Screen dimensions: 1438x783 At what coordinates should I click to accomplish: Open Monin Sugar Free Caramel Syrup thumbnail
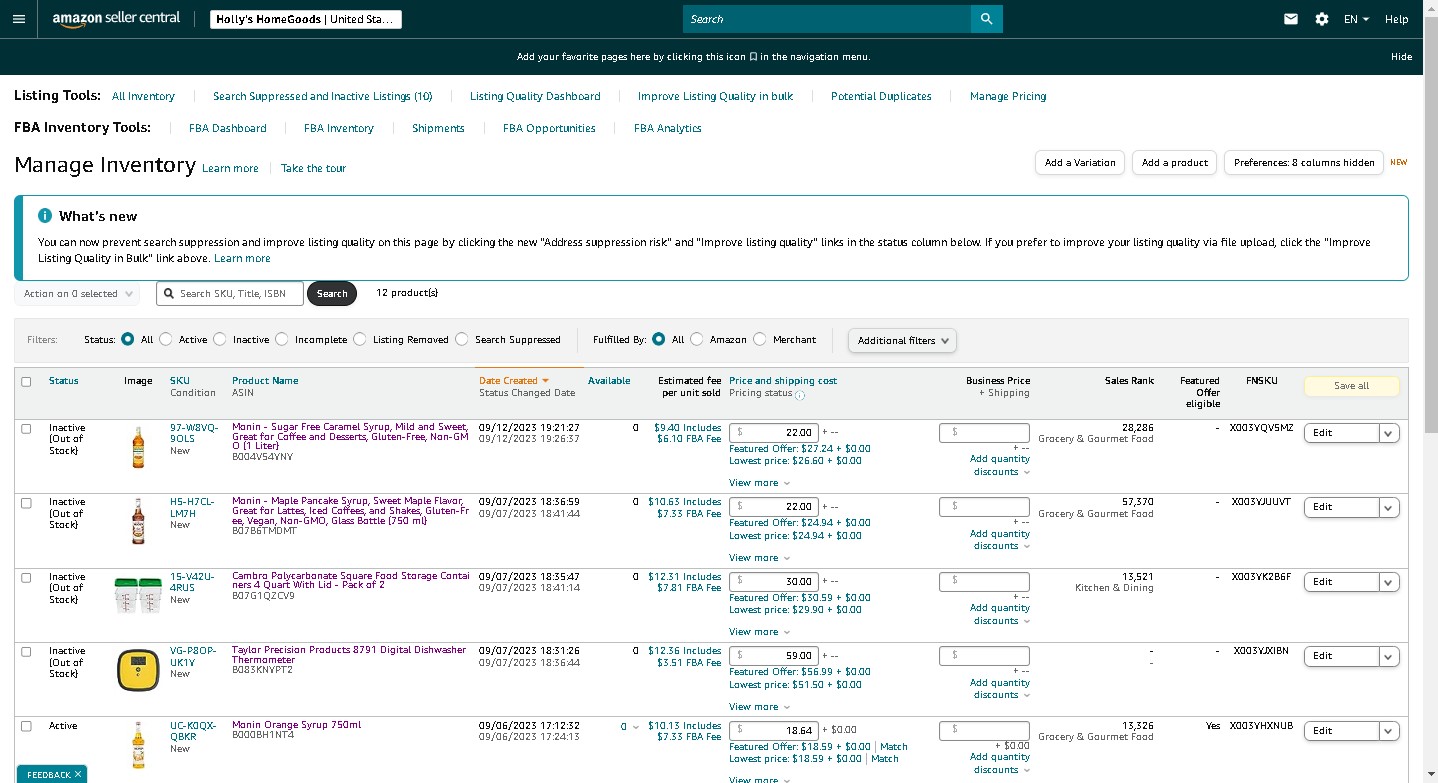click(x=138, y=447)
